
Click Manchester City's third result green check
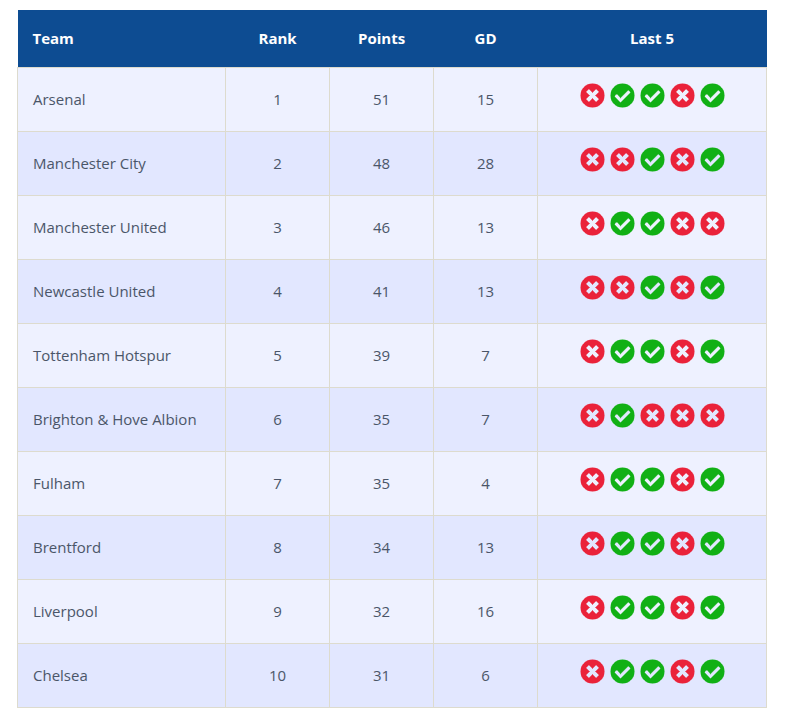coord(652,160)
